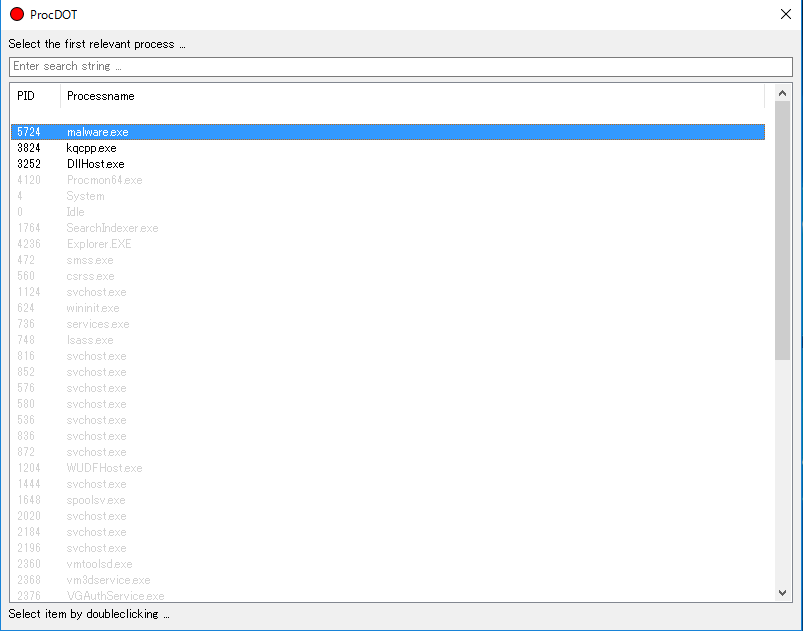The image size is (803, 631).
Task: Select the System process with PID 4
Action: [85, 196]
